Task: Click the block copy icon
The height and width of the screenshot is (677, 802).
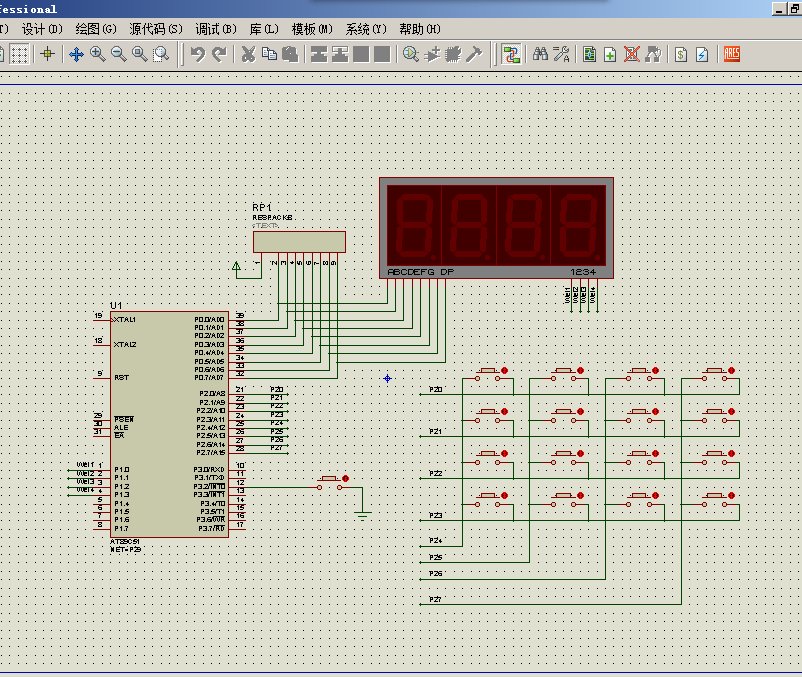Action: click(319, 54)
